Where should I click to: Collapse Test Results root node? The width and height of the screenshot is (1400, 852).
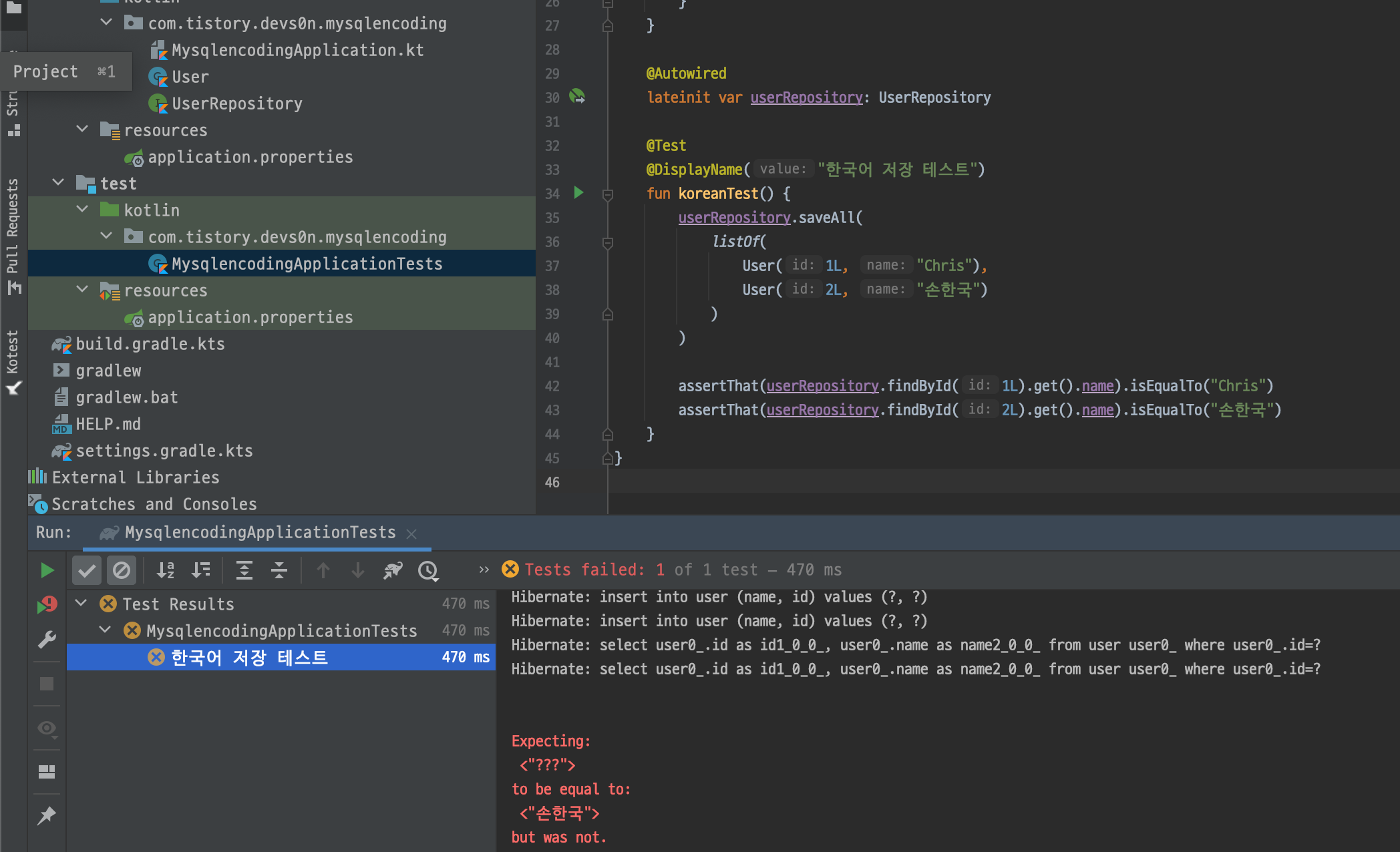[x=81, y=603]
